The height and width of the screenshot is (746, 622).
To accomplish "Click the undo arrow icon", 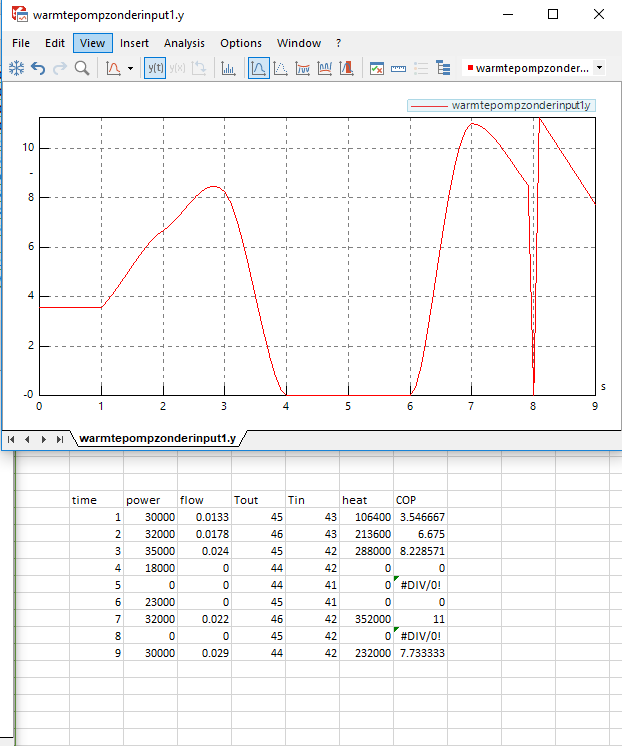I will click(x=38, y=68).
